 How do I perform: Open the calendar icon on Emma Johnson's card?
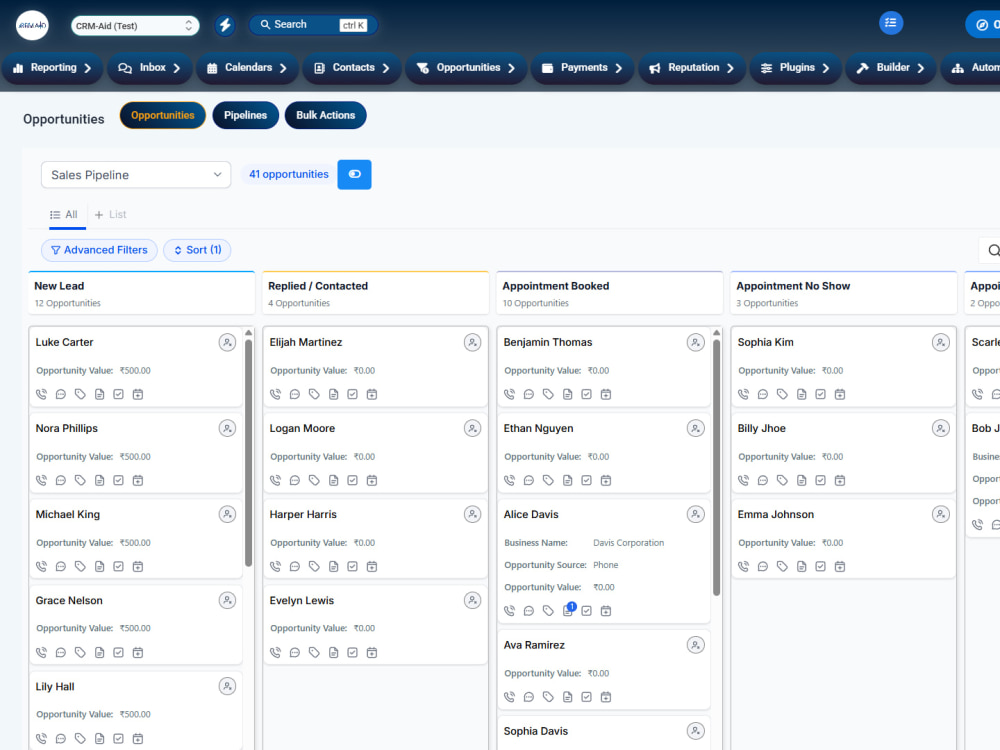[x=840, y=566]
